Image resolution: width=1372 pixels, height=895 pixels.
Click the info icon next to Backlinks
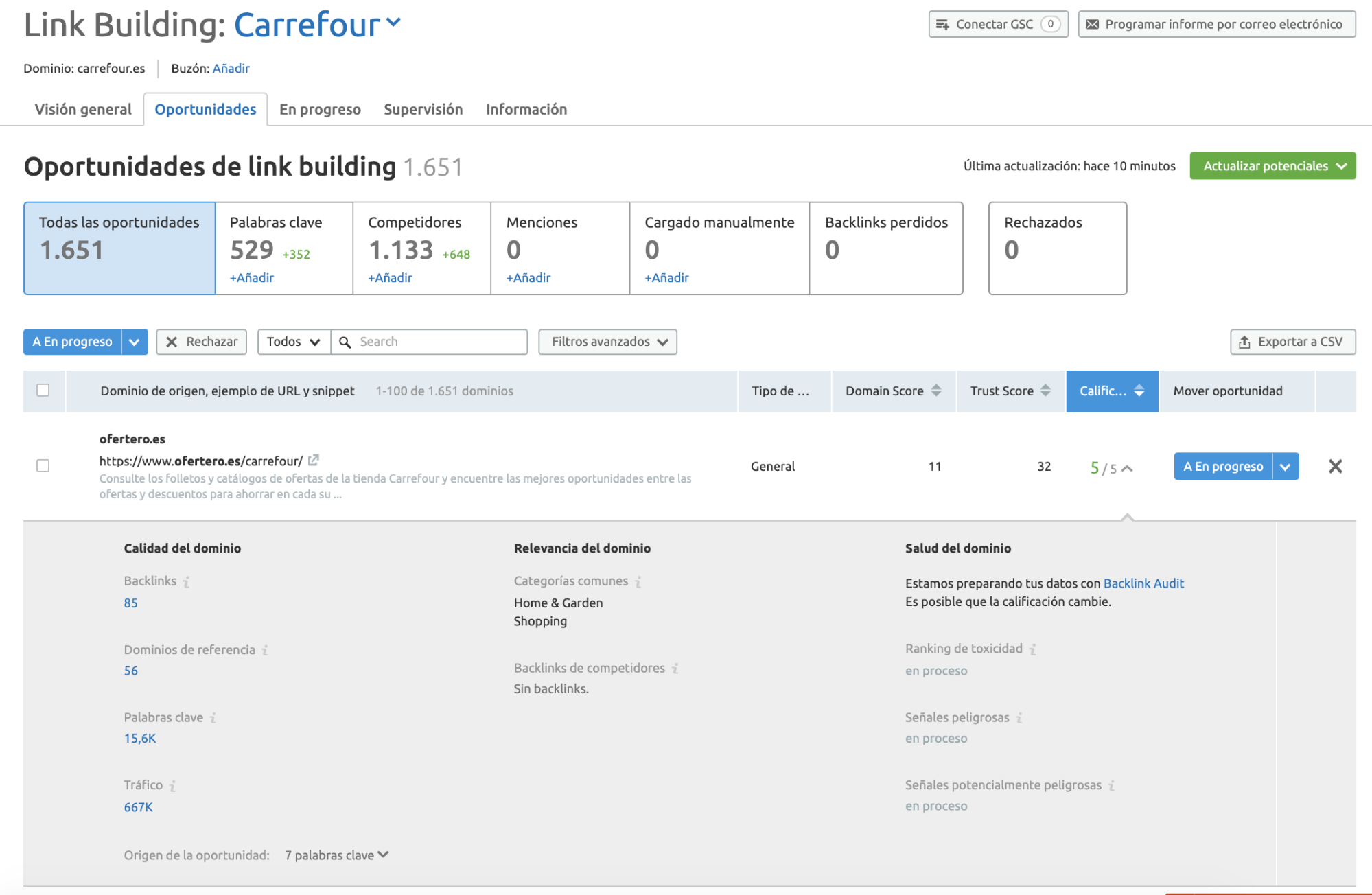(186, 581)
